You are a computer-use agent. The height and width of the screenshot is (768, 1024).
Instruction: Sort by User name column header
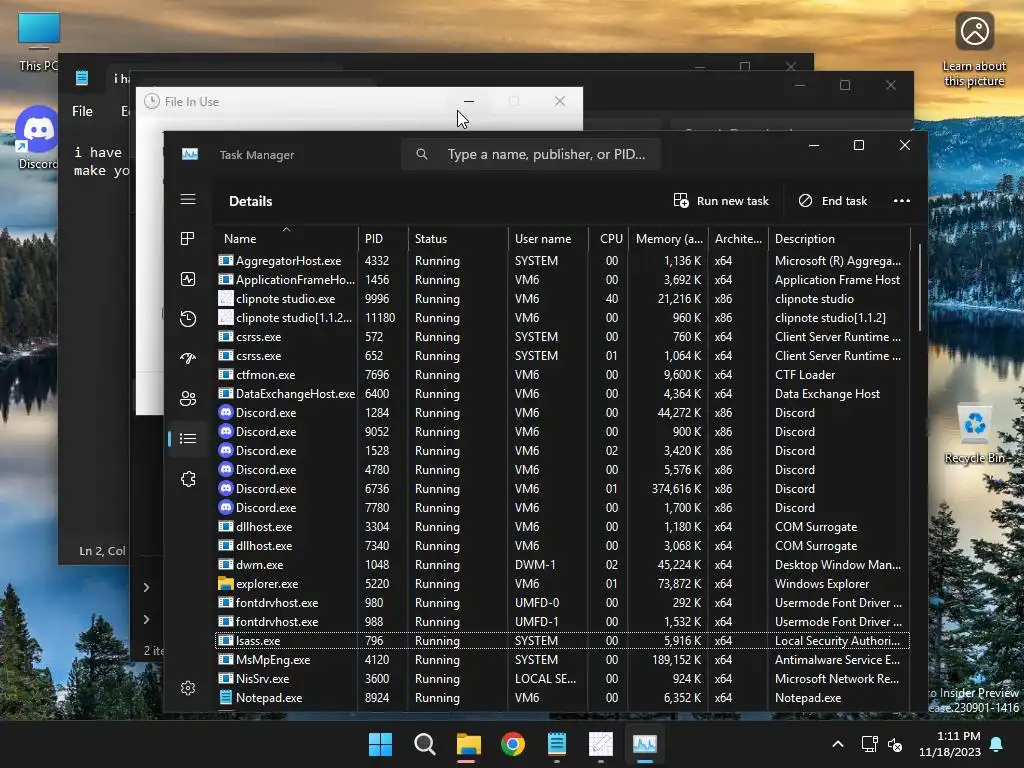pyautogui.click(x=548, y=238)
